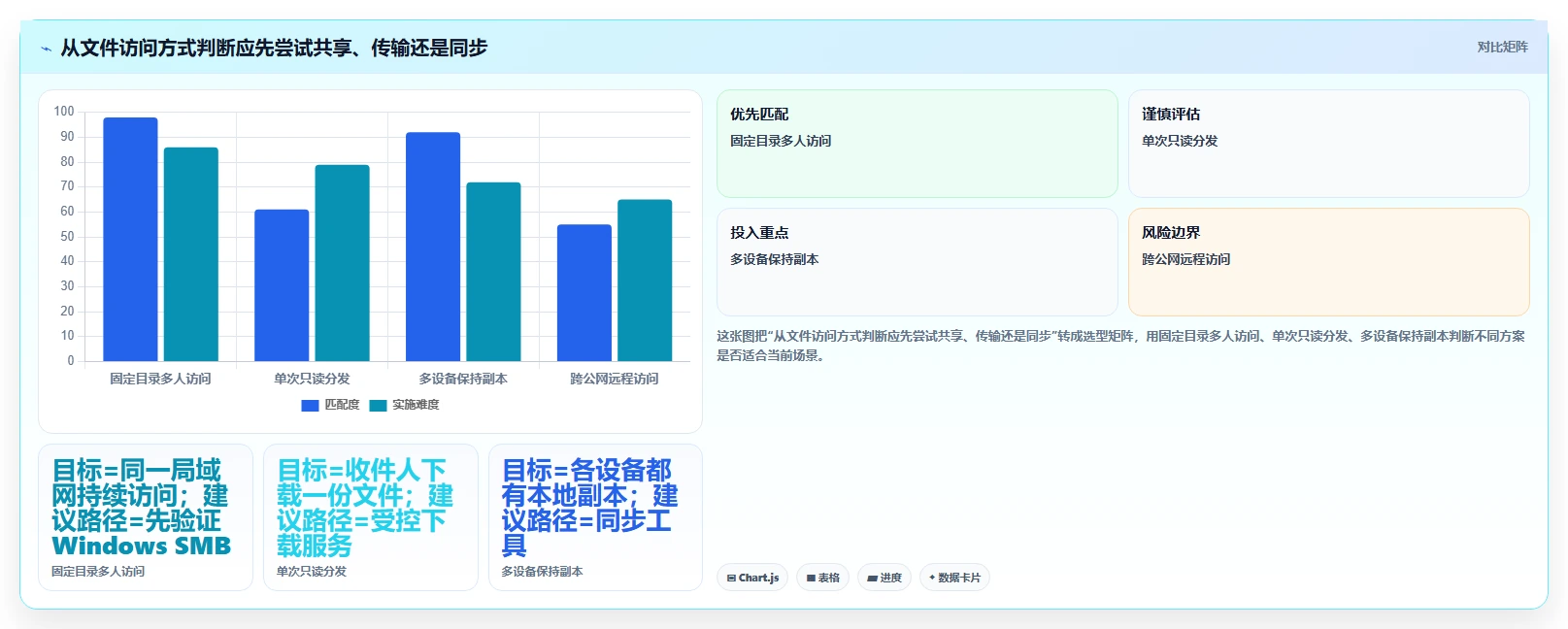Open the card recommending Windows SMB
The width and height of the screenshot is (1568, 629).
(x=146, y=517)
